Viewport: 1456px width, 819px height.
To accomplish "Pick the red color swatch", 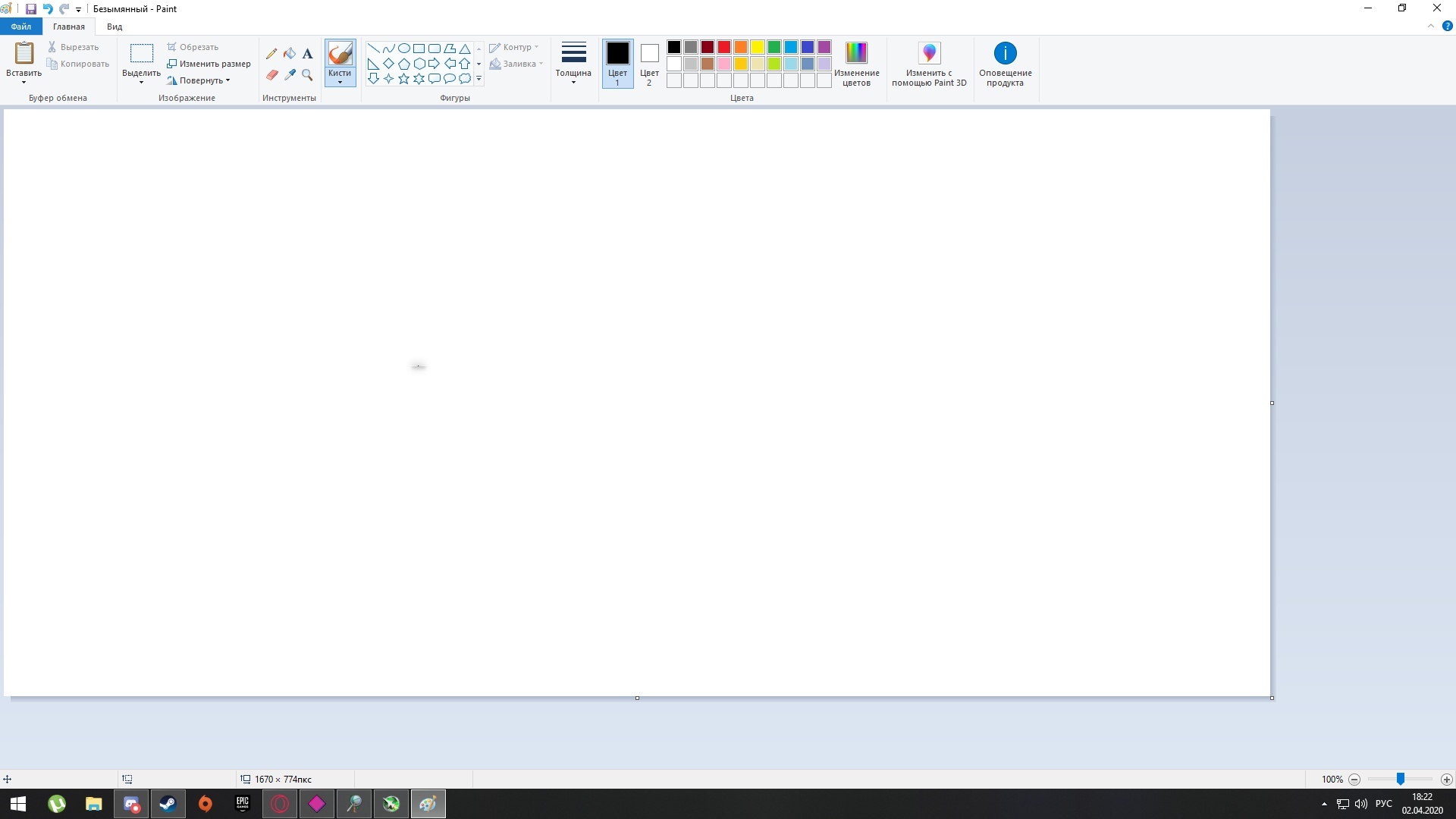I will [x=724, y=47].
